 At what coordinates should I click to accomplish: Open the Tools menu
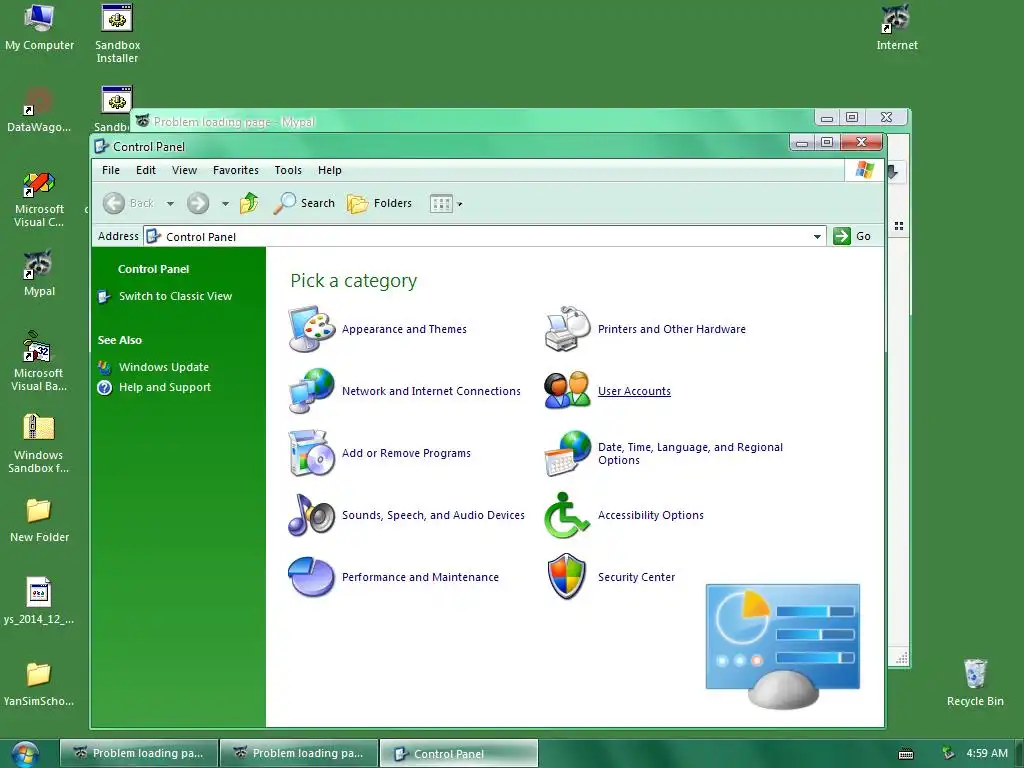point(288,170)
